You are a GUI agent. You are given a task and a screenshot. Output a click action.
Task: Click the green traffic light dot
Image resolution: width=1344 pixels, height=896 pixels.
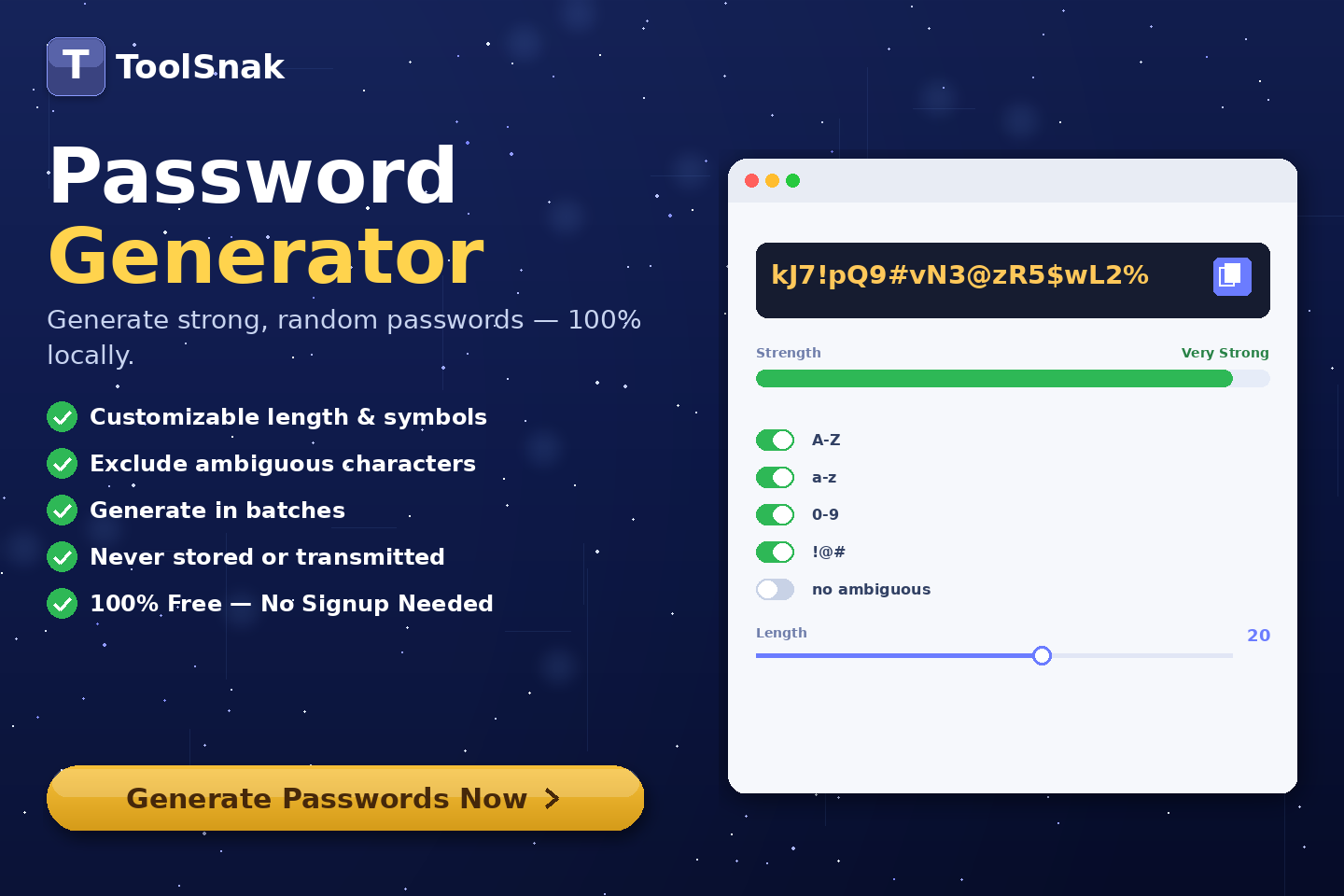(793, 181)
